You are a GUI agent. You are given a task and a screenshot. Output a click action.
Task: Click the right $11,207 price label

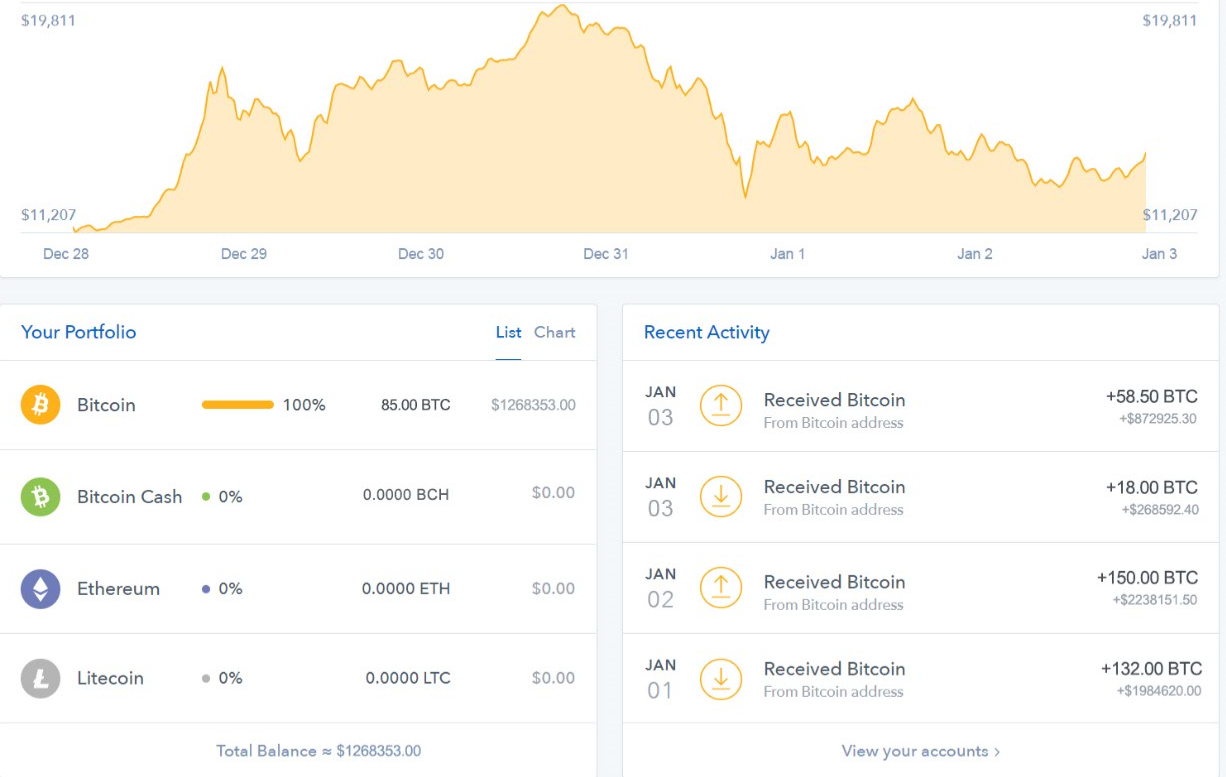tap(1170, 215)
